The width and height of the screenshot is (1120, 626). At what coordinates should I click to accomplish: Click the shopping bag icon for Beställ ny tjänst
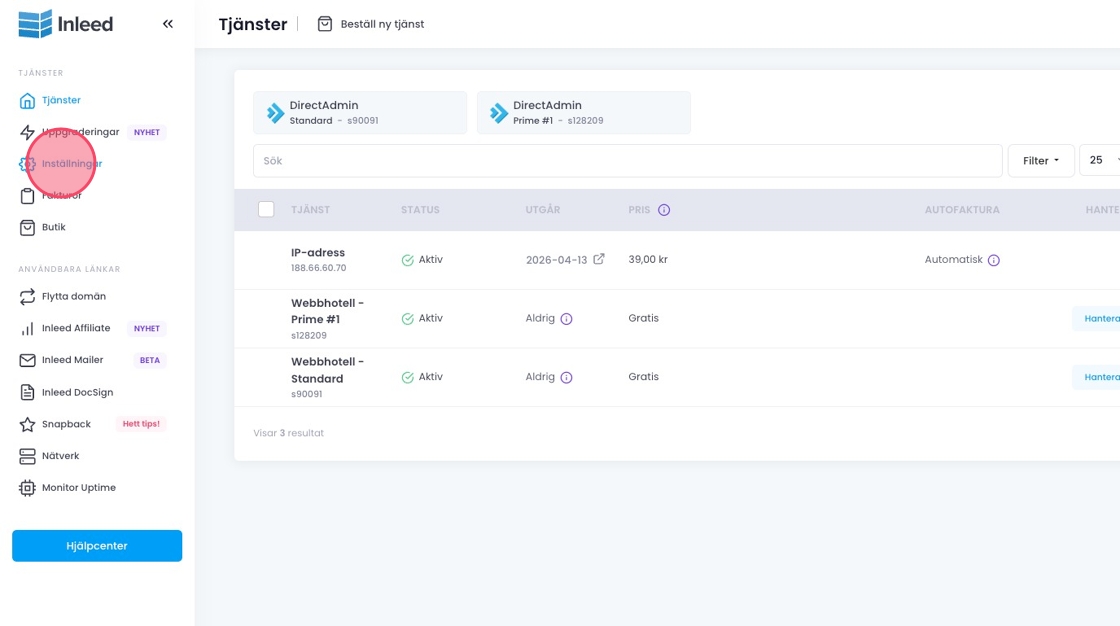click(x=325, y=24)
